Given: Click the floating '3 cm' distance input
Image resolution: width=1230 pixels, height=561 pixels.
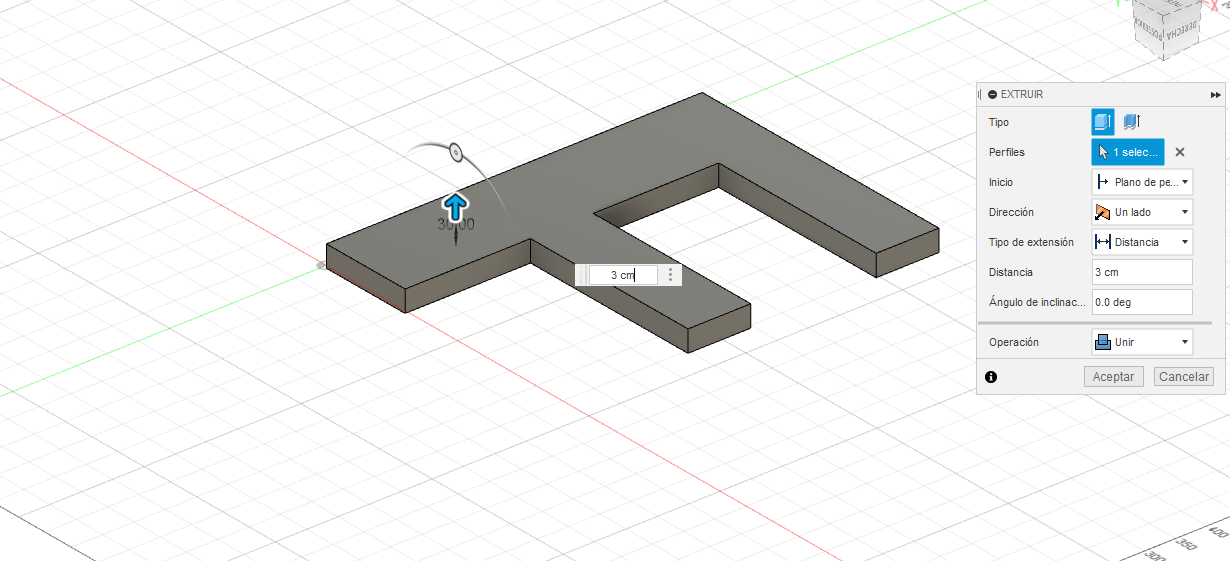Looking at the screenshot, I should pos(623,274).
